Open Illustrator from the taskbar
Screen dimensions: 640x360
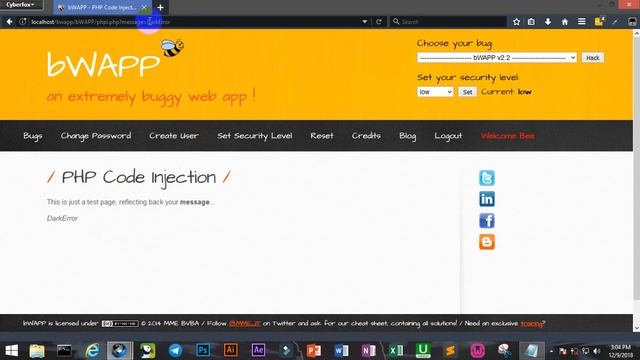click(231, 350)
